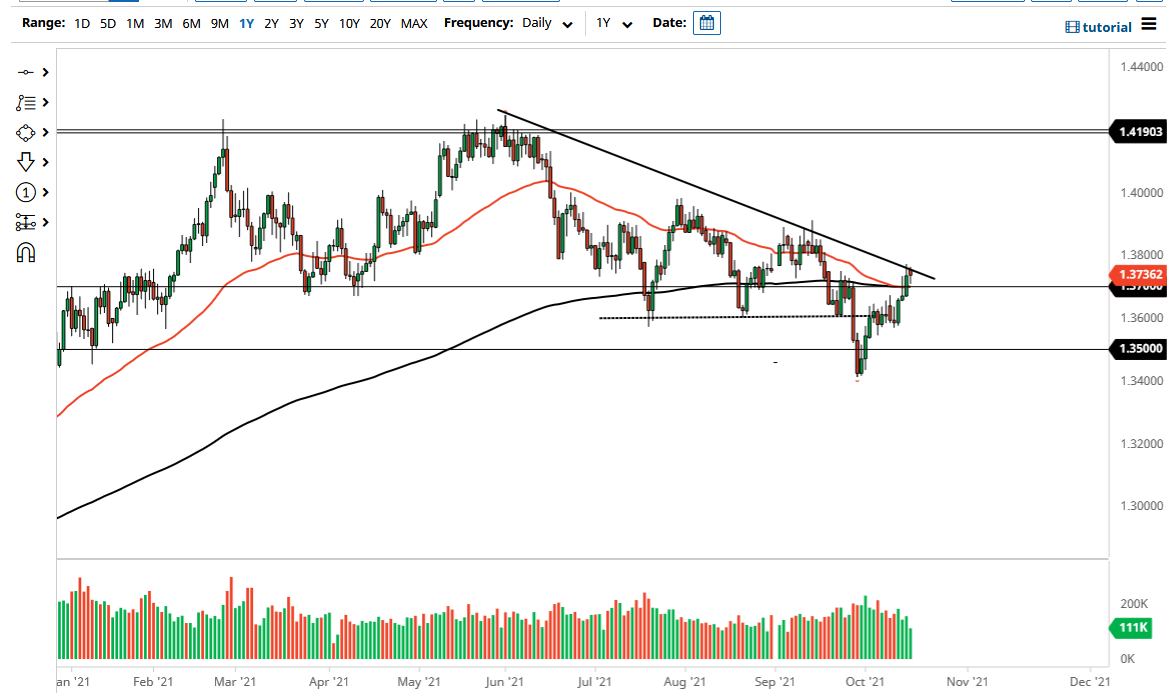This screenshot has height=696, width=1174.
Task: Expand the line tool options arrow
Action: 45,72
